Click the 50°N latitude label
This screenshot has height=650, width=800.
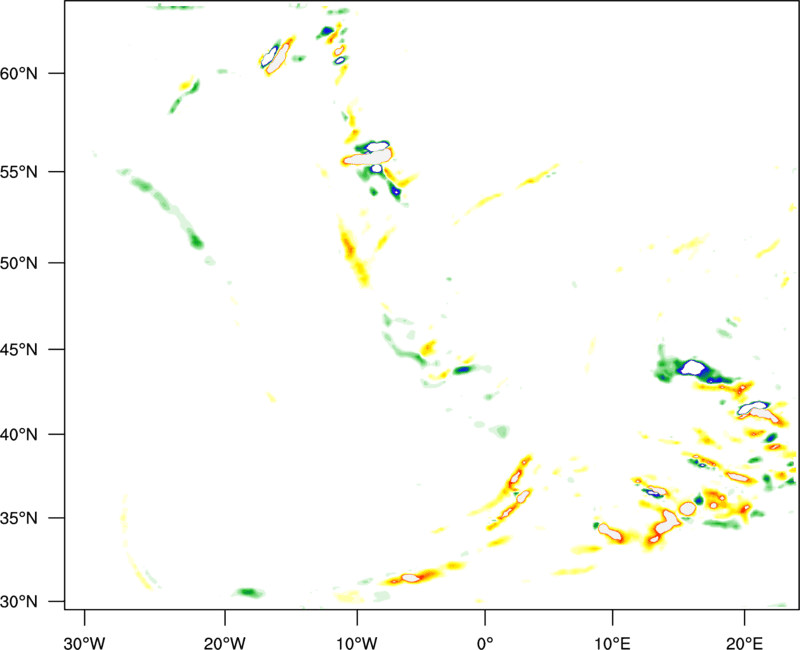point(18,263)
